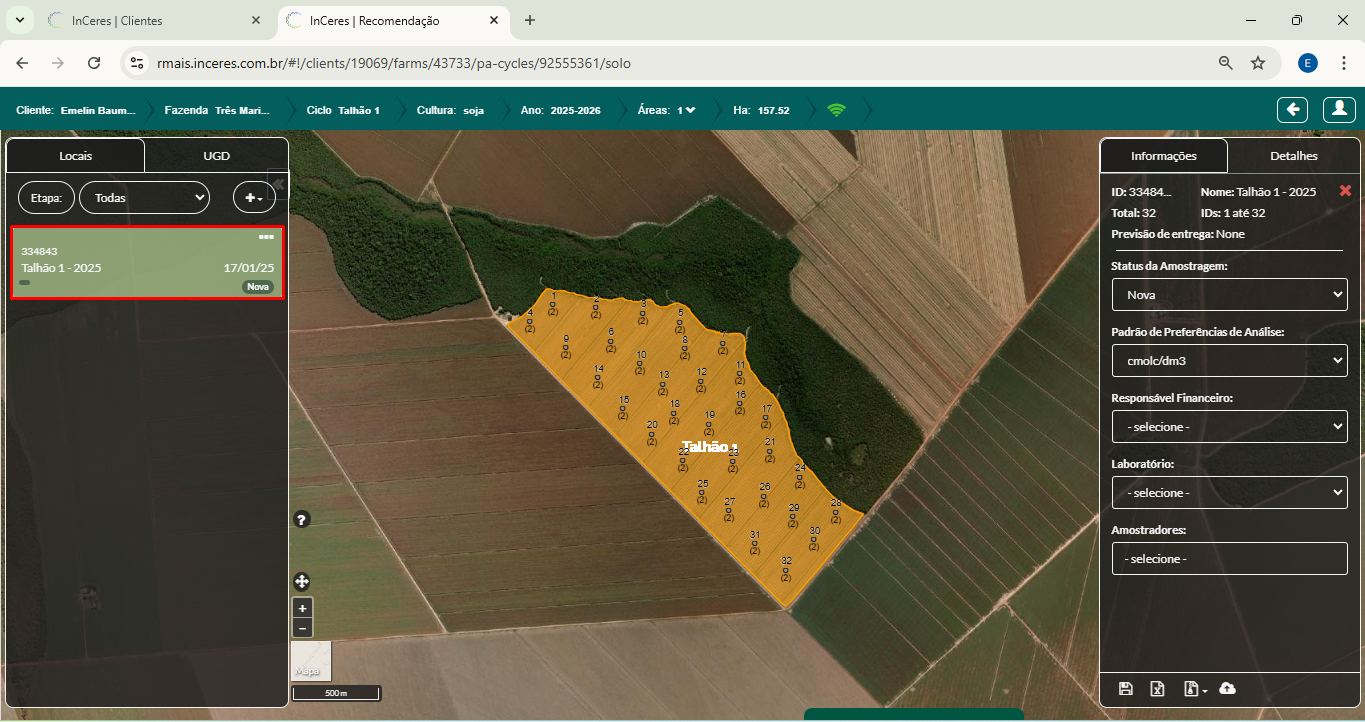This screenshot has height=722, width=1365.
Task: Close the InCeres | Recomendação browser tab
Action: (492, 20)
